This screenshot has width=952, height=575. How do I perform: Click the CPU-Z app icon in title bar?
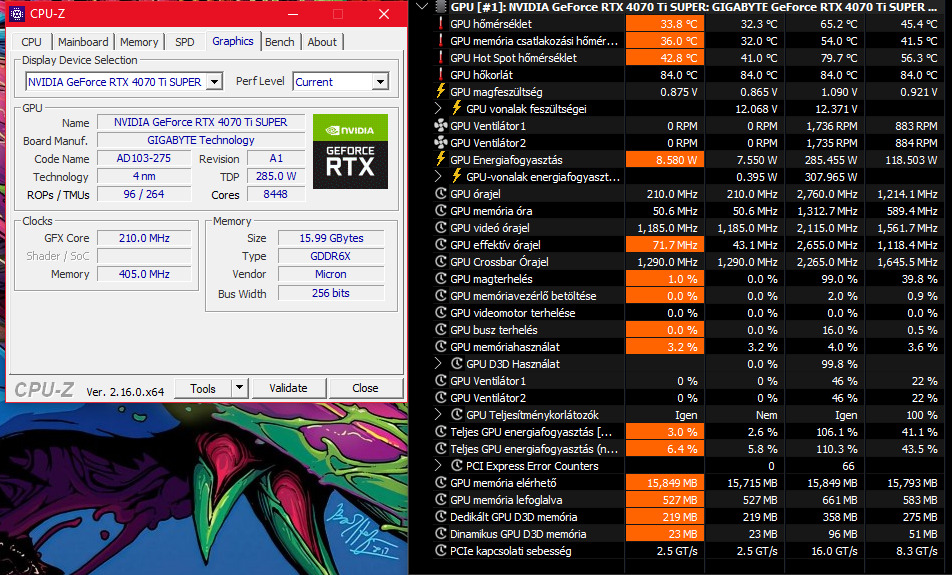[17, 13]
